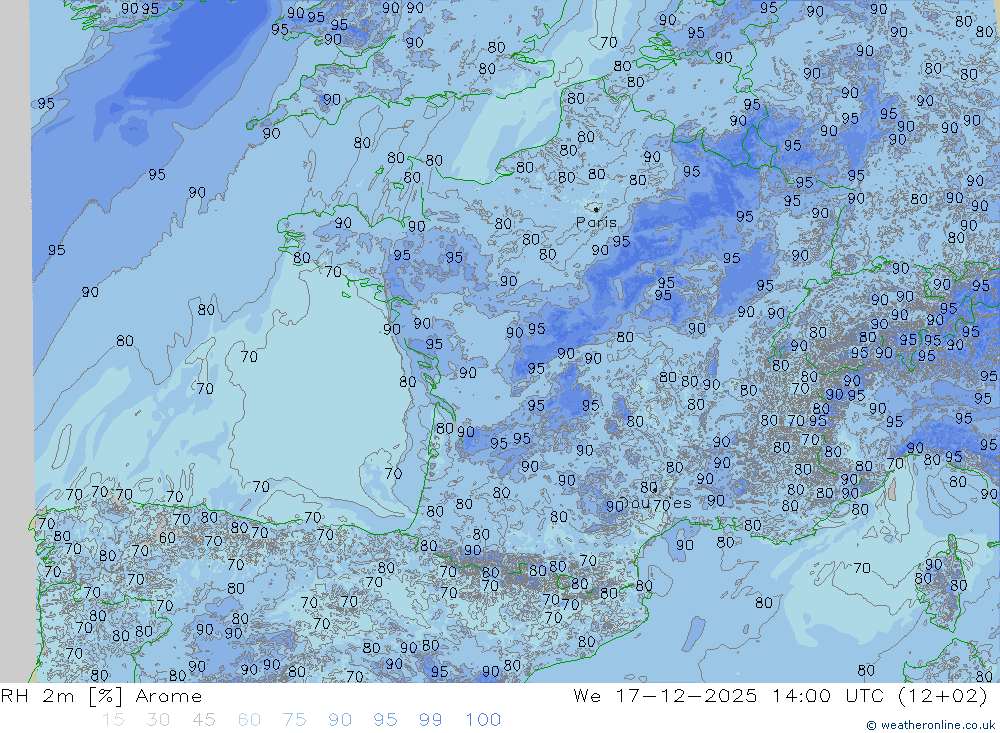Click legend value 45

point(203,720)
